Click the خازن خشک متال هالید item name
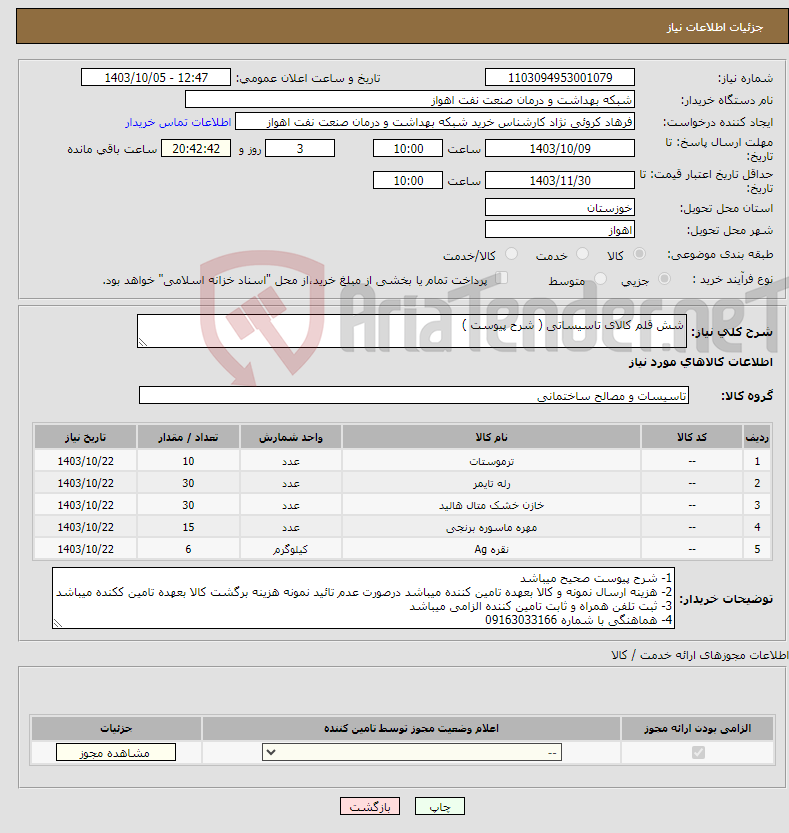 click(x=491, y=505)
